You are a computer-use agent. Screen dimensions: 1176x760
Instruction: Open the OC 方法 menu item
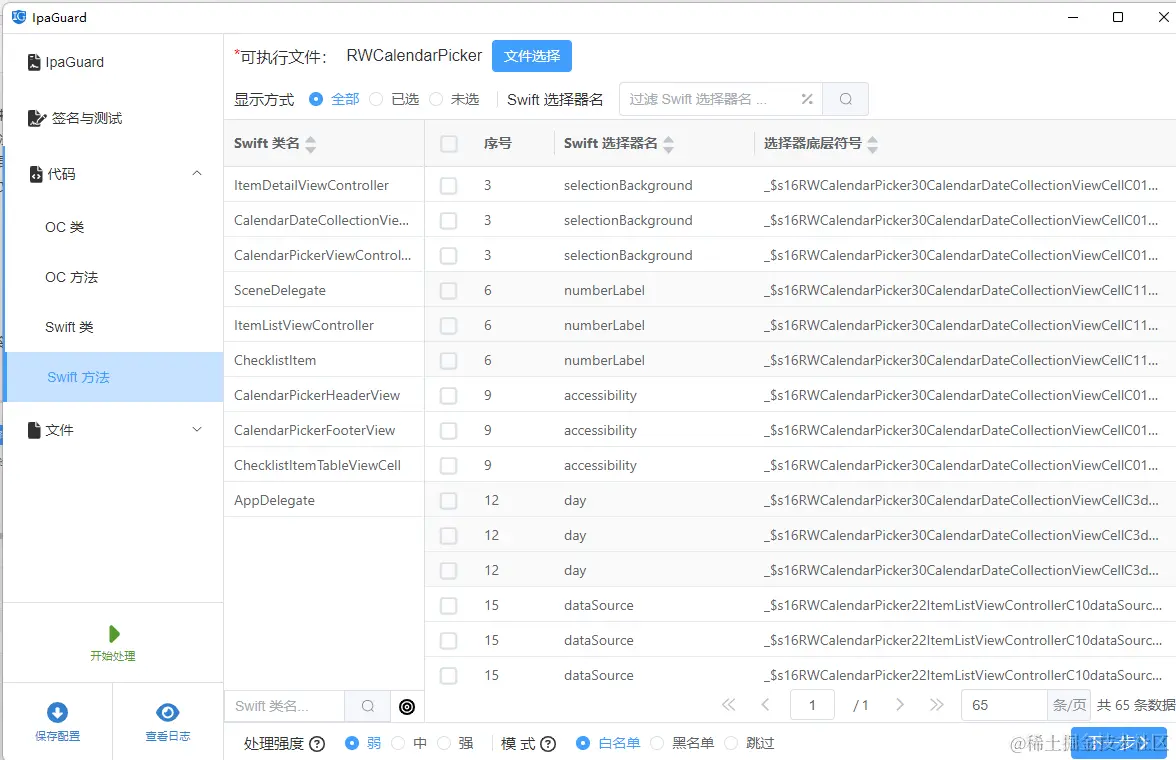[x=71, y=277]
